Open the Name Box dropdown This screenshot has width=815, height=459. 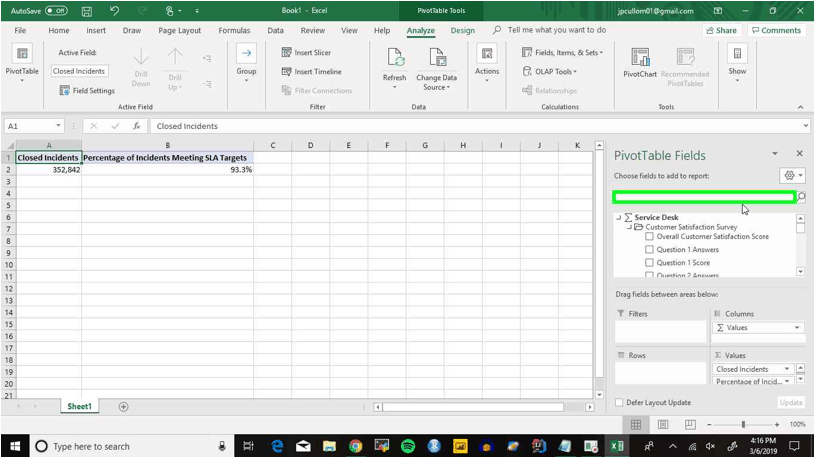(58, 126)
